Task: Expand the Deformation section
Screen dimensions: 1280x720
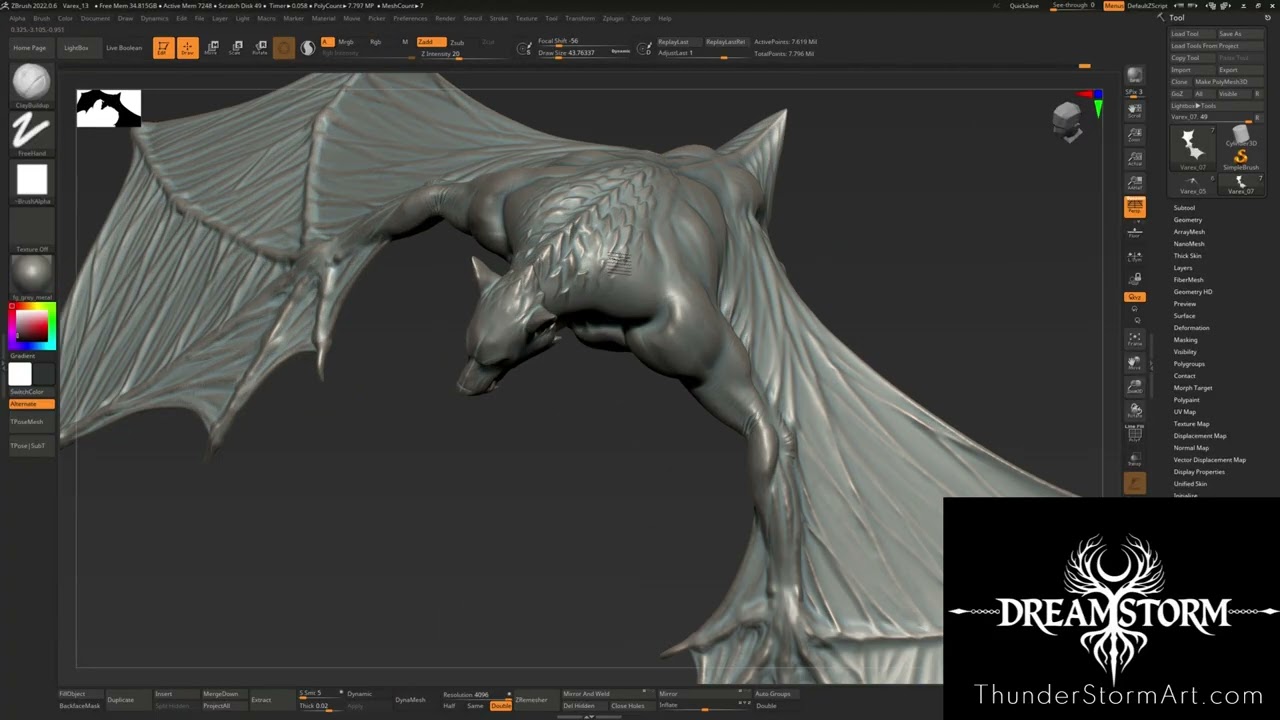Action: point(1191,328)
